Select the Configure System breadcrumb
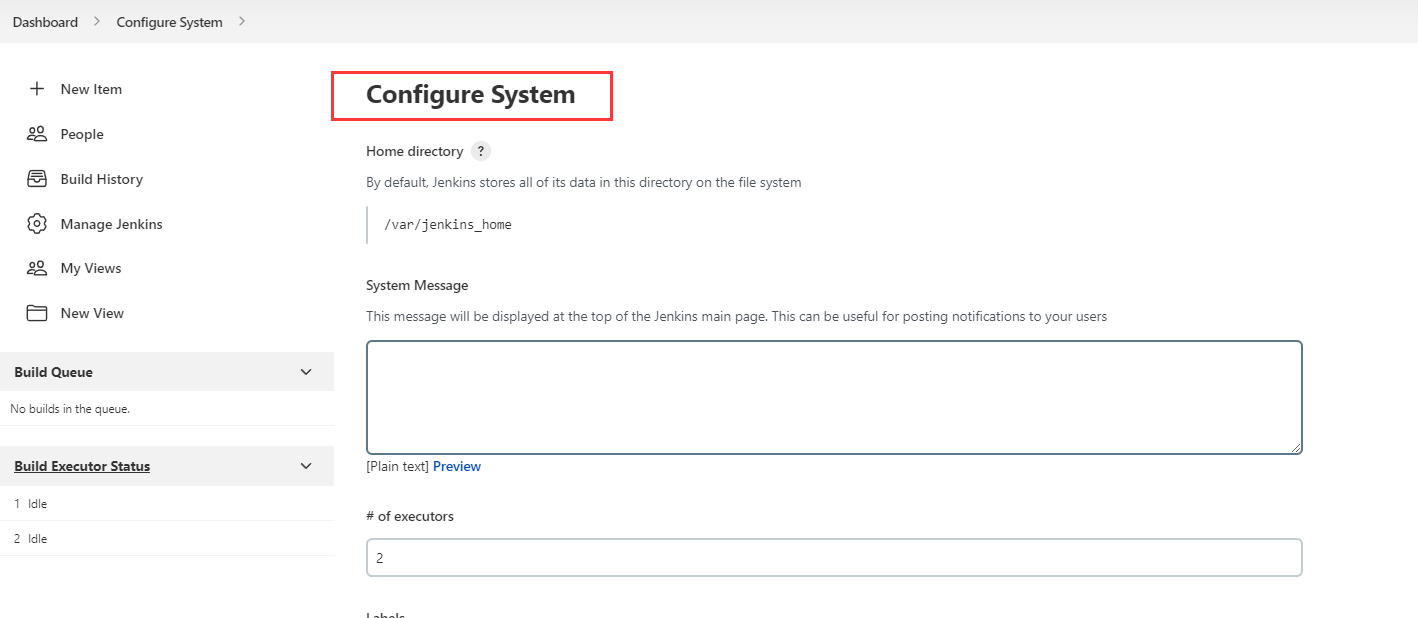 pos(169,22)
